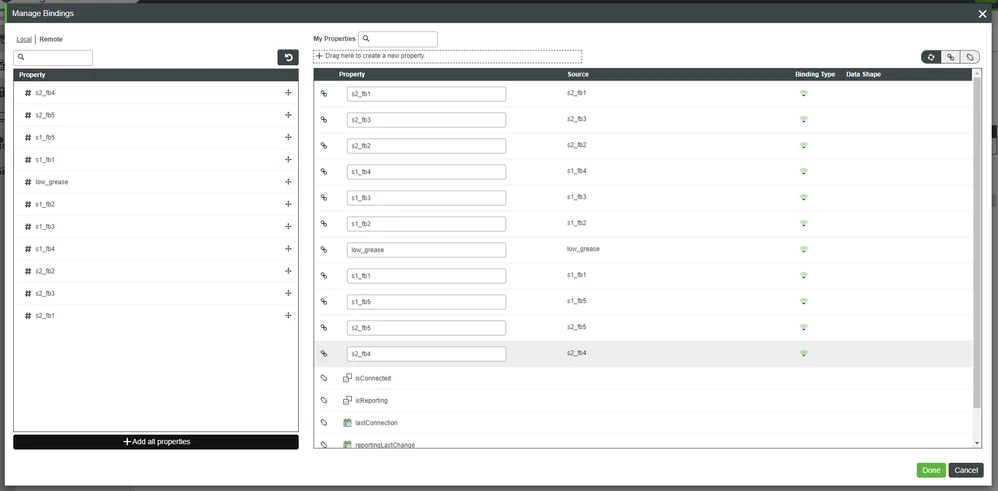Click the move handle for low_grease in left list
The height and width of the screenshot is (491, 998).
click(x=288, y=181)
